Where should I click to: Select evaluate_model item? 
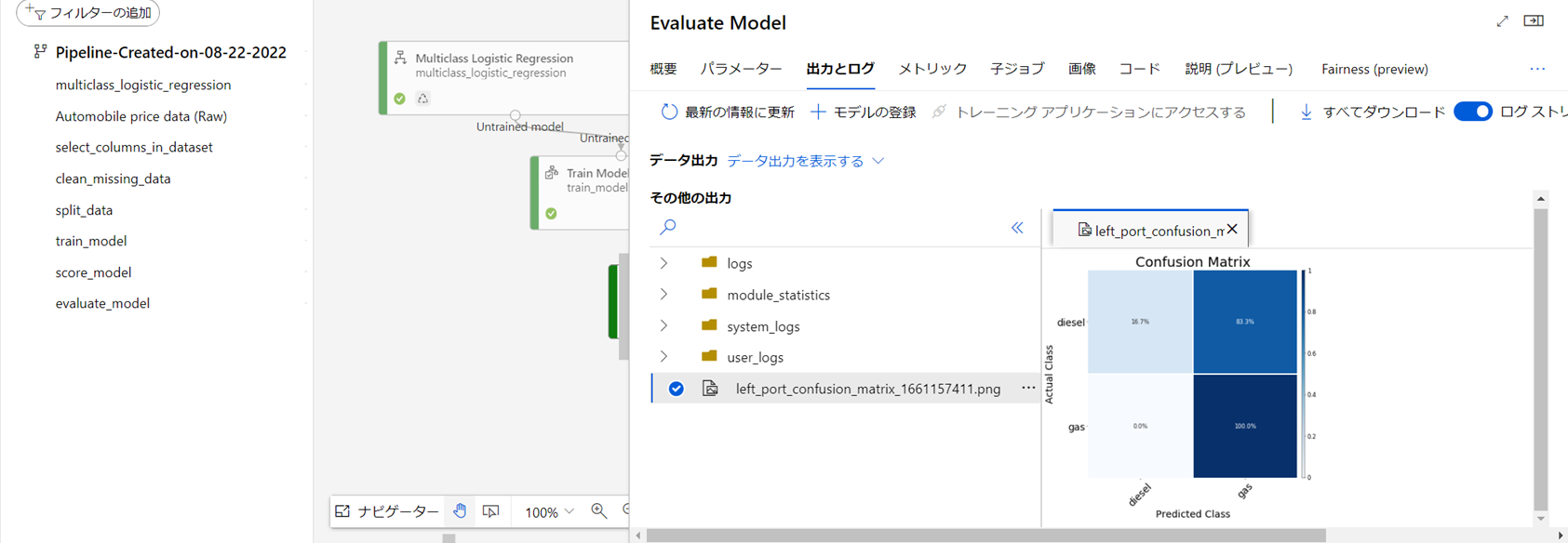point(102,303)
